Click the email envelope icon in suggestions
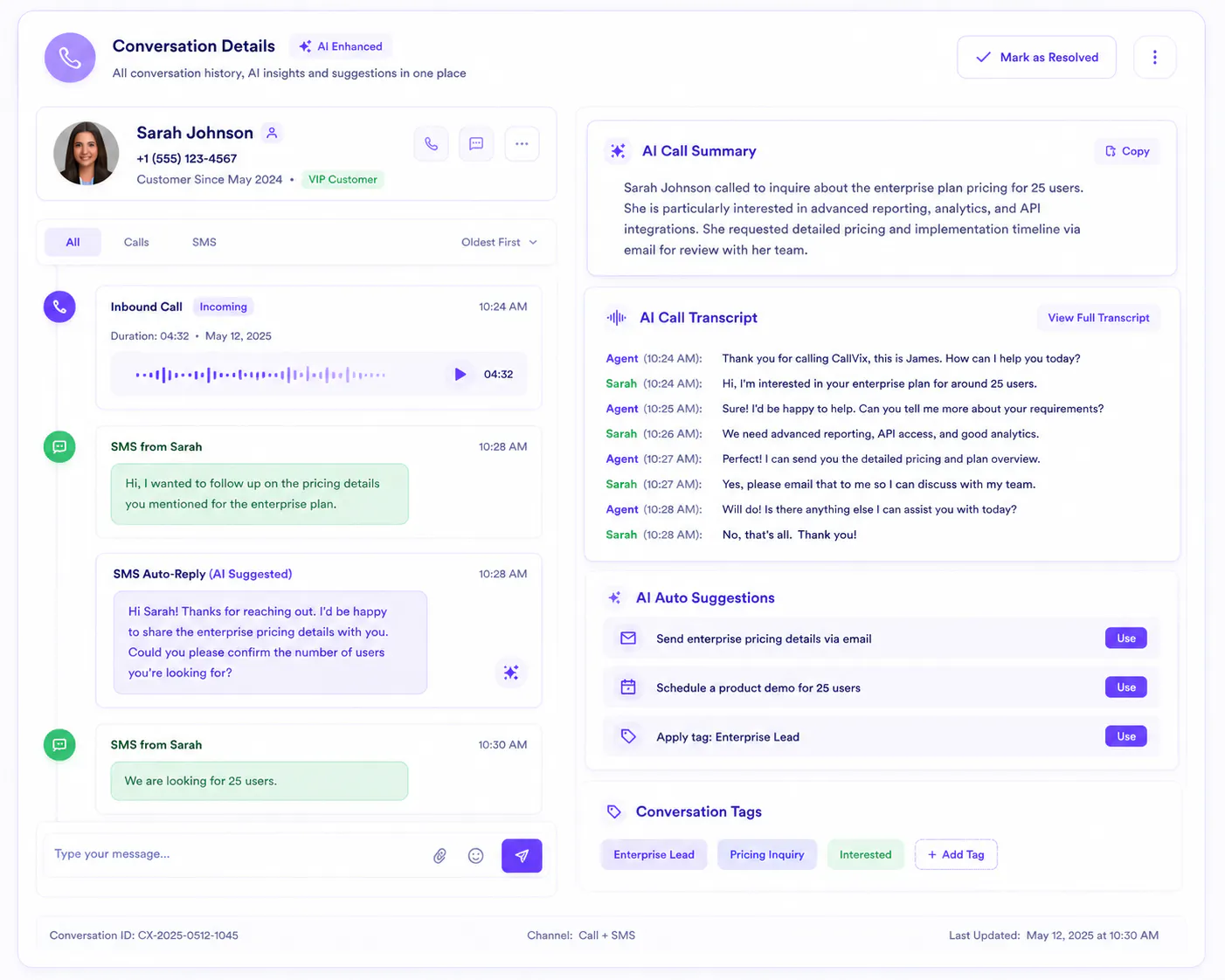Screen dimensions: 1225x980 coord(627,638)
